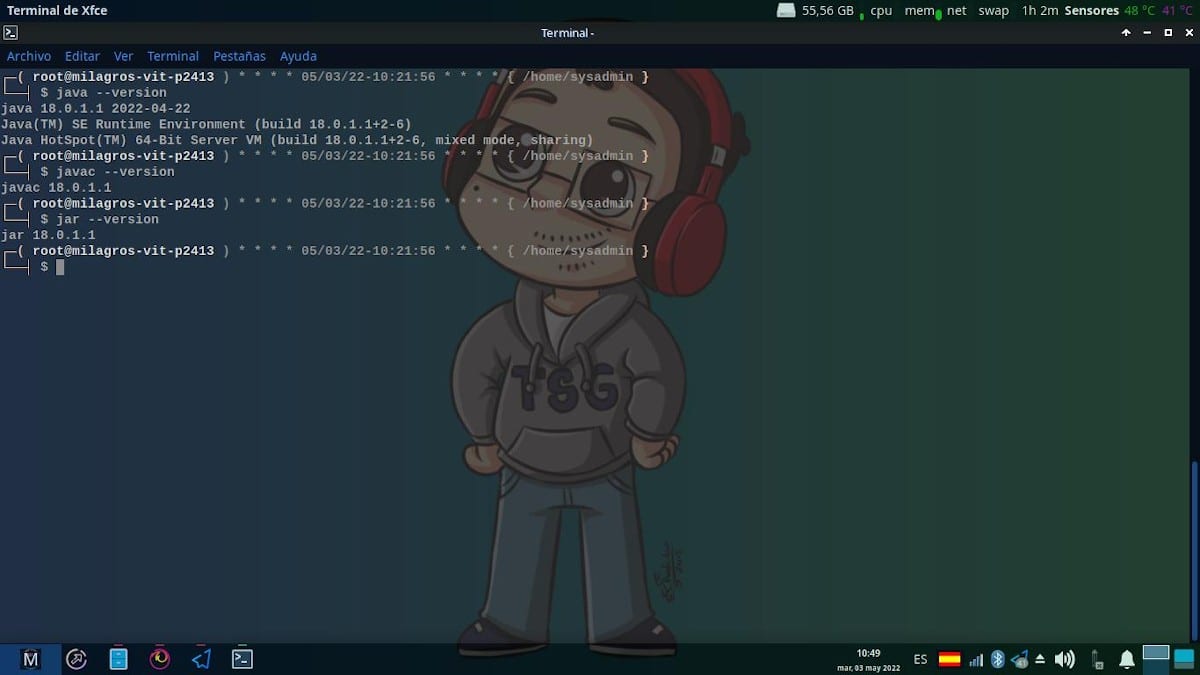Launch the gauge-style app in the taskbar
Viewport: 1200px width, 675px height.
[76, 659]
